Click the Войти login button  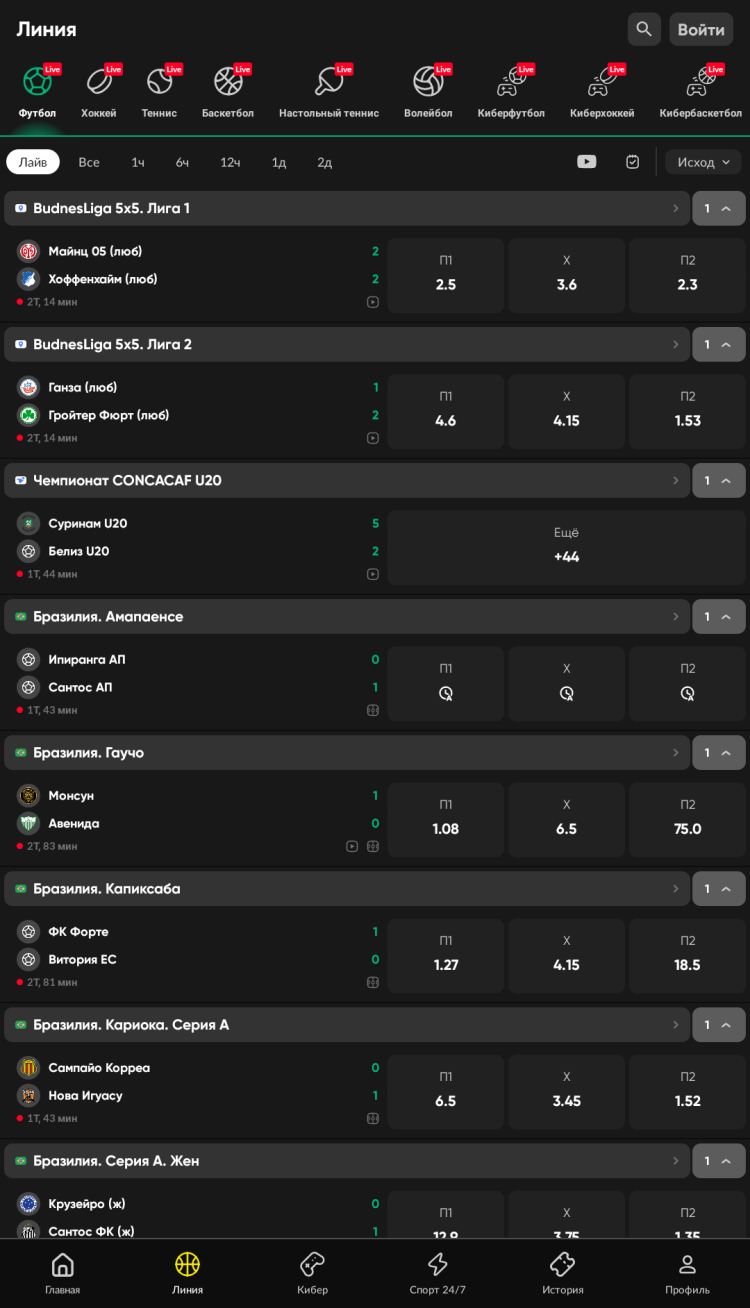coord(701,29)
